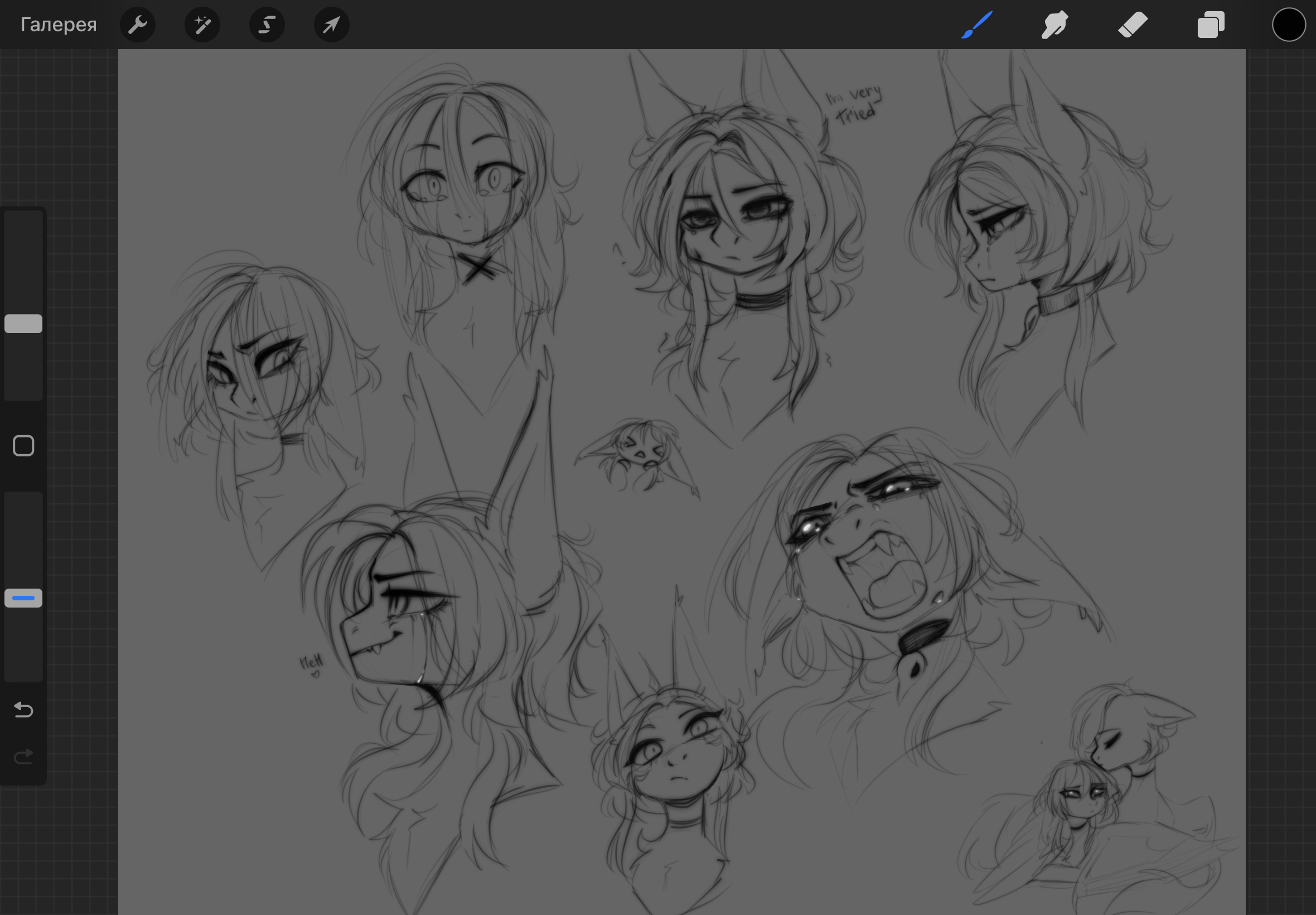Open the black active color picker

coord(1289,25)
